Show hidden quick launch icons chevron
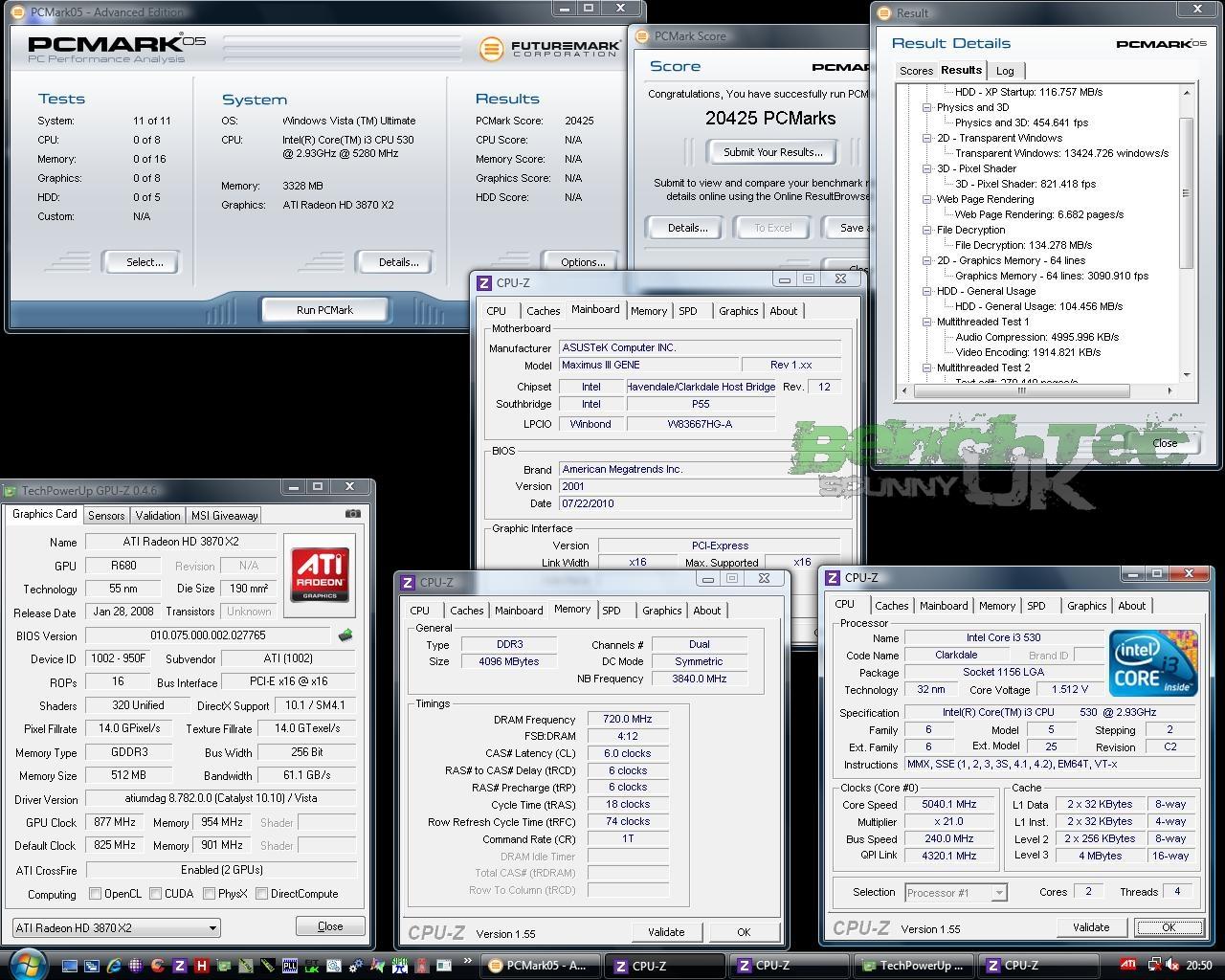The width and height of the screenshot is (1225, 980). click(x=468, y=961)
